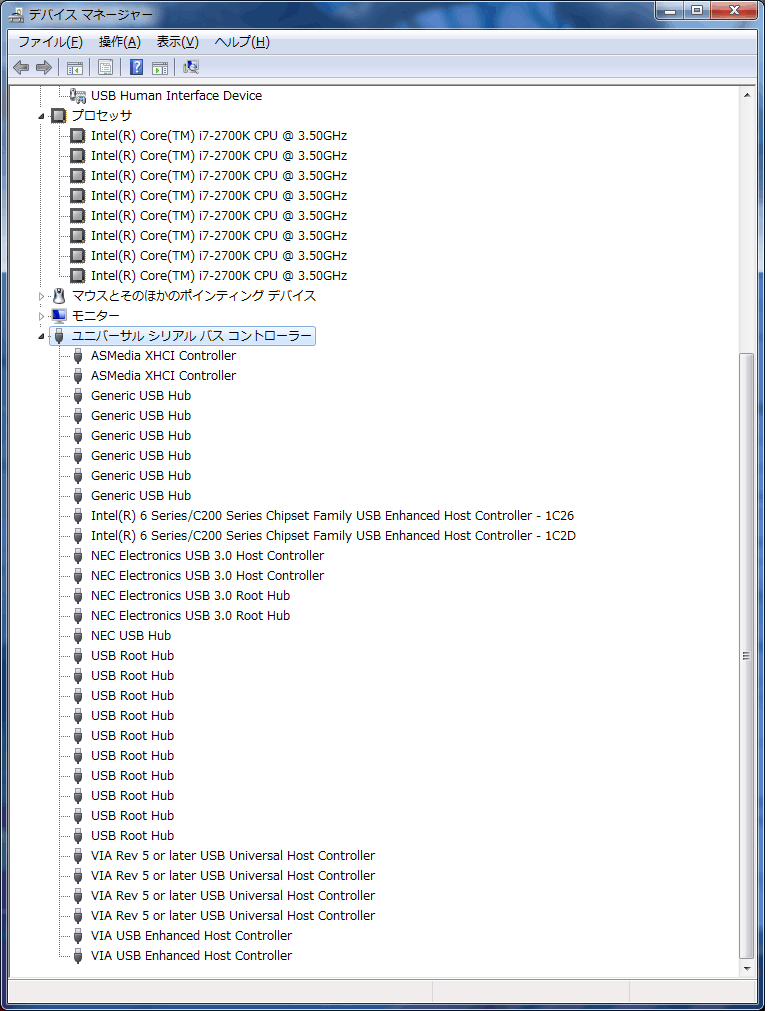Select the first Generic USB Hub entry

141,395
